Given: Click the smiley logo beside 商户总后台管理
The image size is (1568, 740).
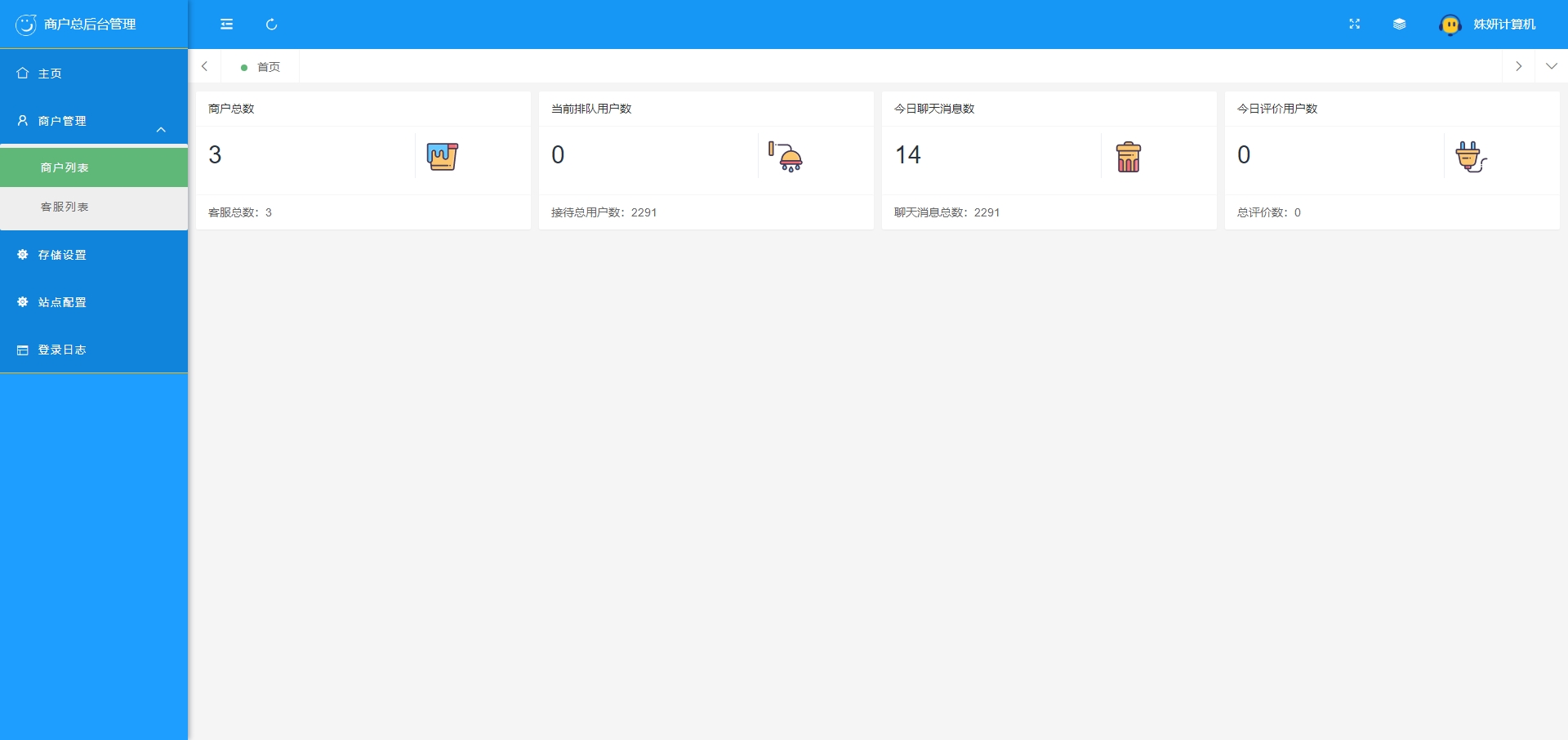Looking at the screenshot, I should tap(26, 25).
